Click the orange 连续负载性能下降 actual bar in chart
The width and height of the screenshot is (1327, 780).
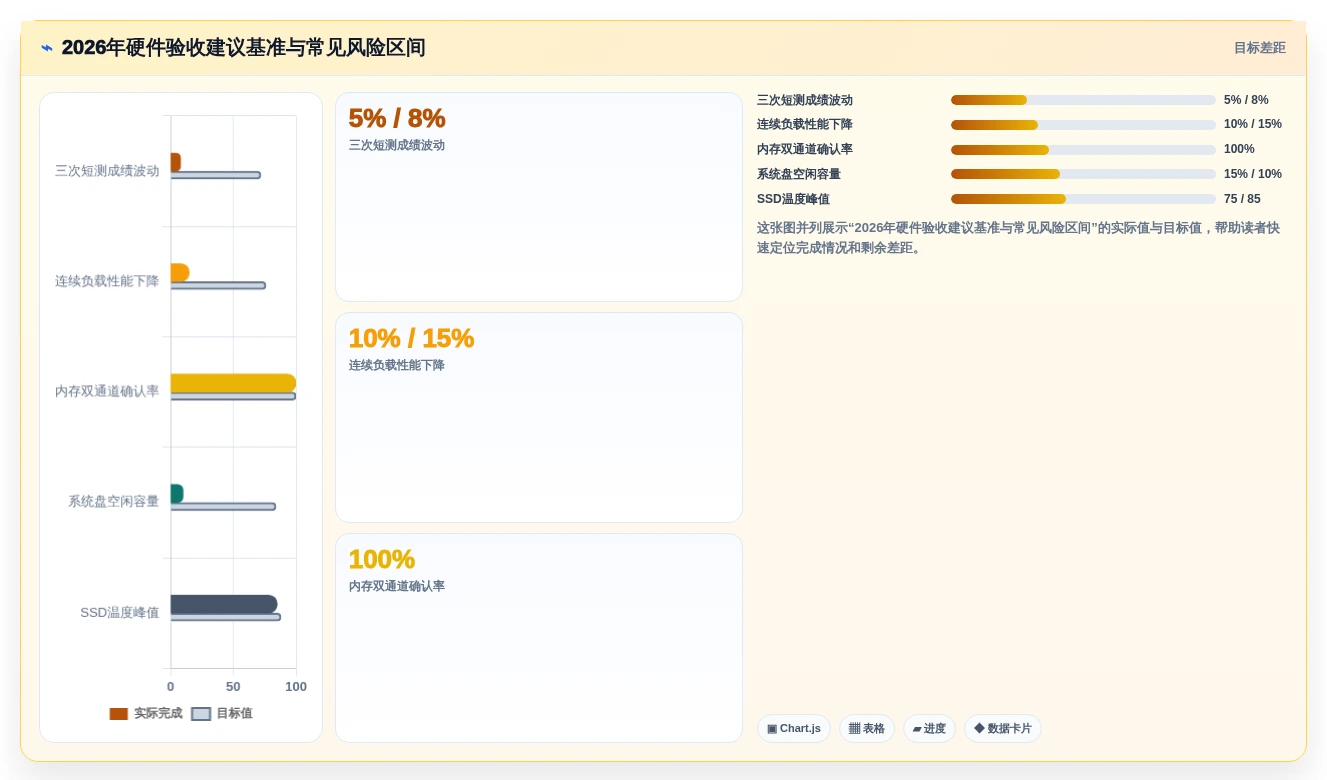click(x=180, y=272)
